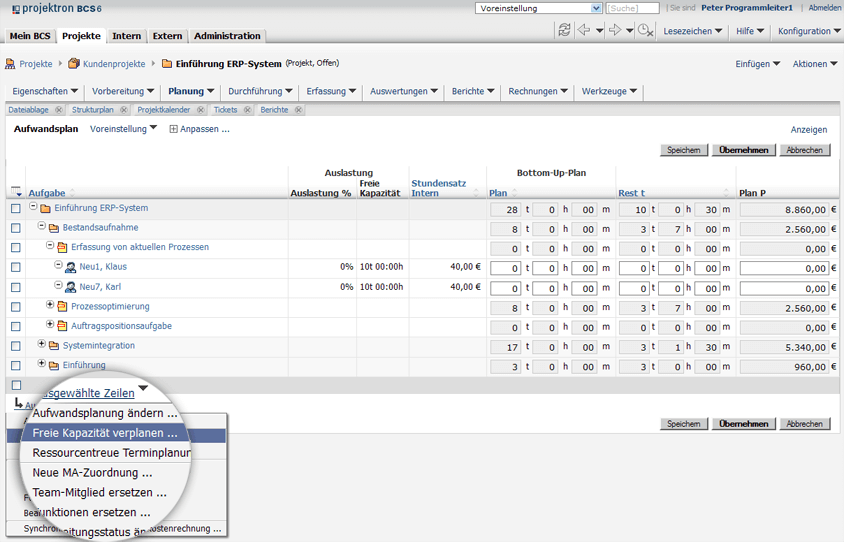Click the back arrow navigation icon

(x=583, y=30)
